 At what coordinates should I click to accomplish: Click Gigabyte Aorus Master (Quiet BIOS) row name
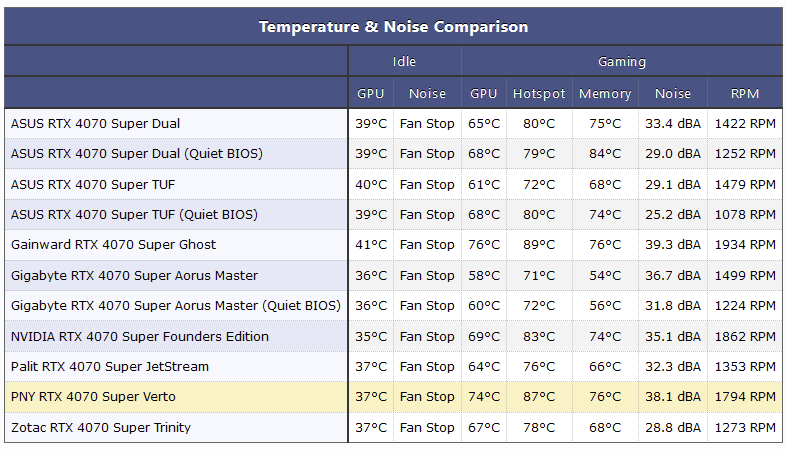click(175, 306)
